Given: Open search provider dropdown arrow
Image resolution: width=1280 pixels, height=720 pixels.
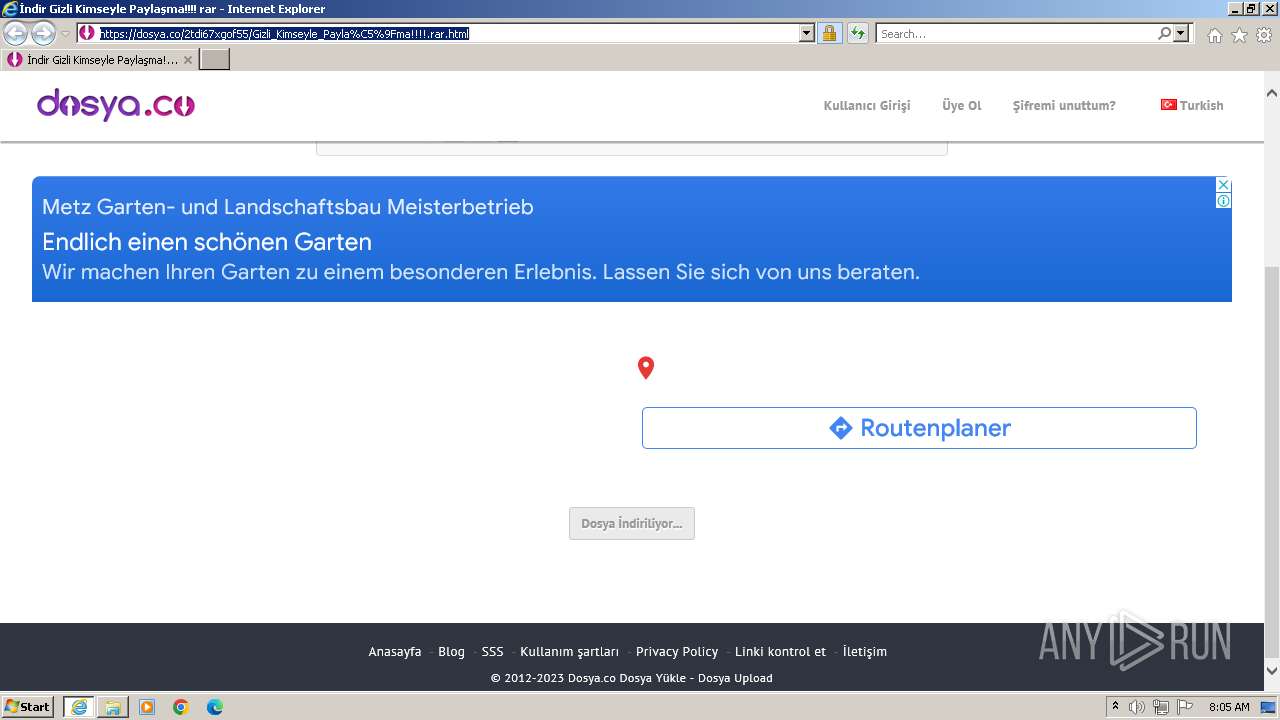Looking at the screenshot, I should click(1181, 33).
